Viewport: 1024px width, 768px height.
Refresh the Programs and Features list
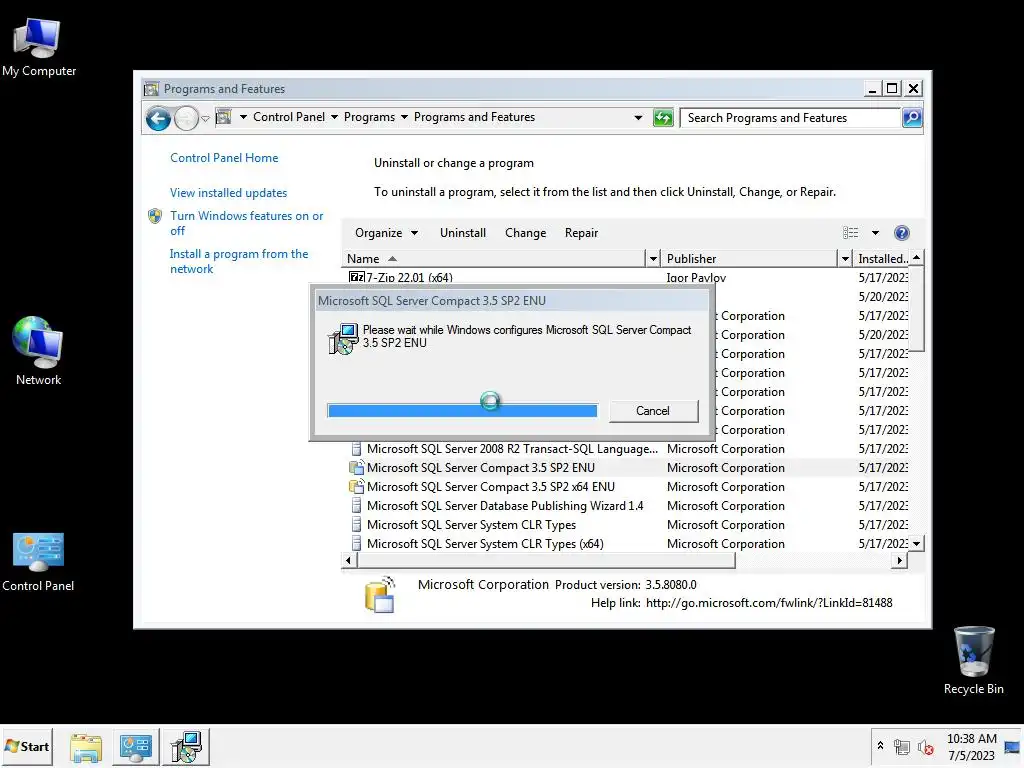(x=663, y=118)
